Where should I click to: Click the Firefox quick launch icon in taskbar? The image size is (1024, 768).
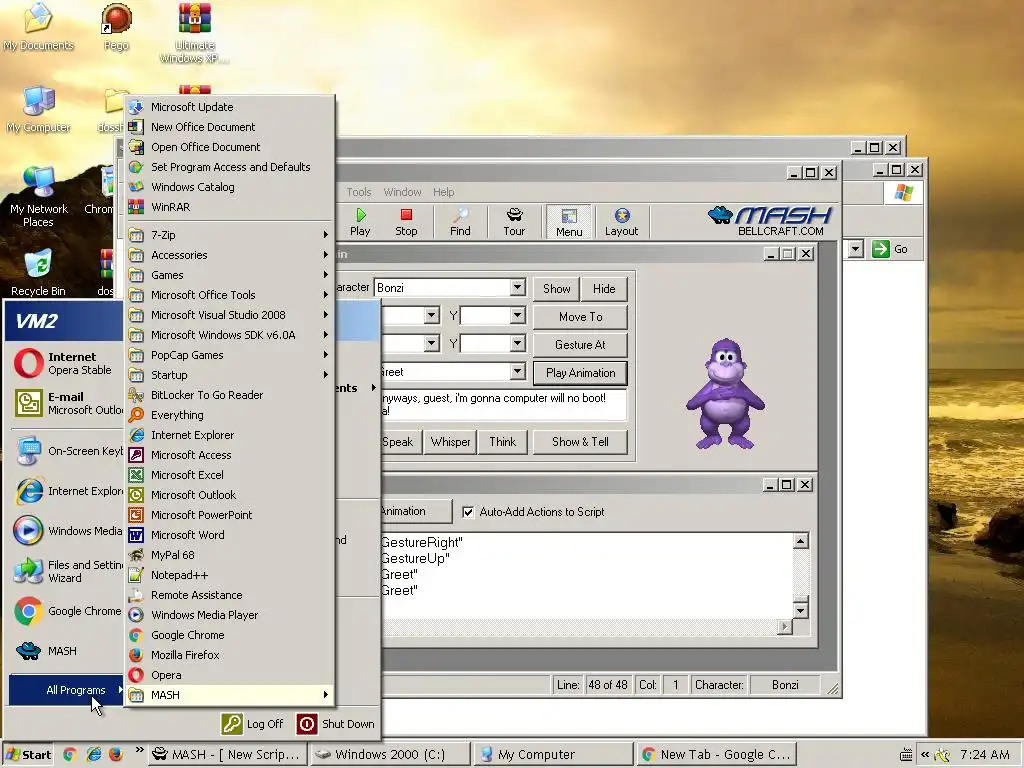(116, 754)
